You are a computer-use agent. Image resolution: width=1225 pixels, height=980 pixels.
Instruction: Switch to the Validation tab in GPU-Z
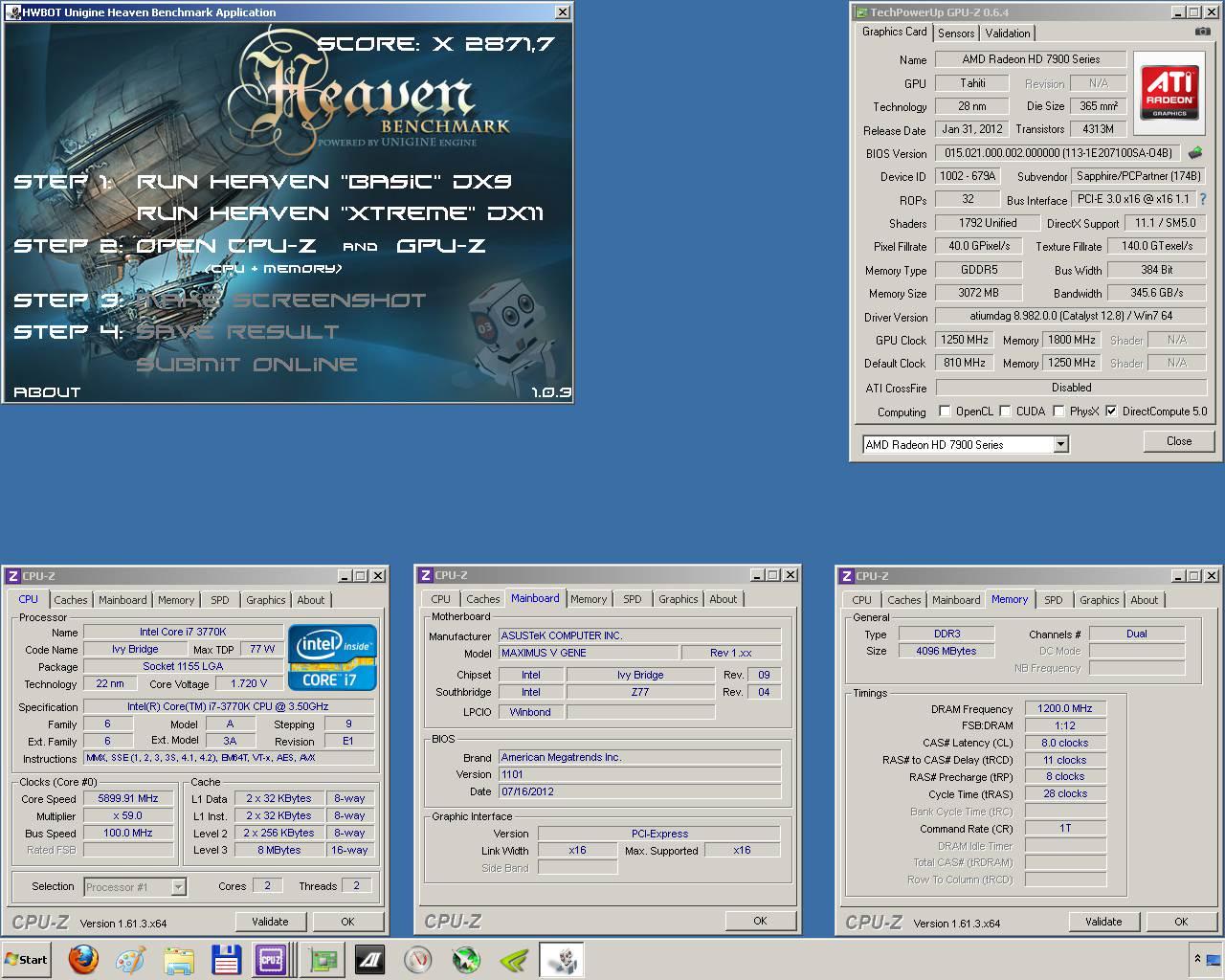coord(1008,33)
